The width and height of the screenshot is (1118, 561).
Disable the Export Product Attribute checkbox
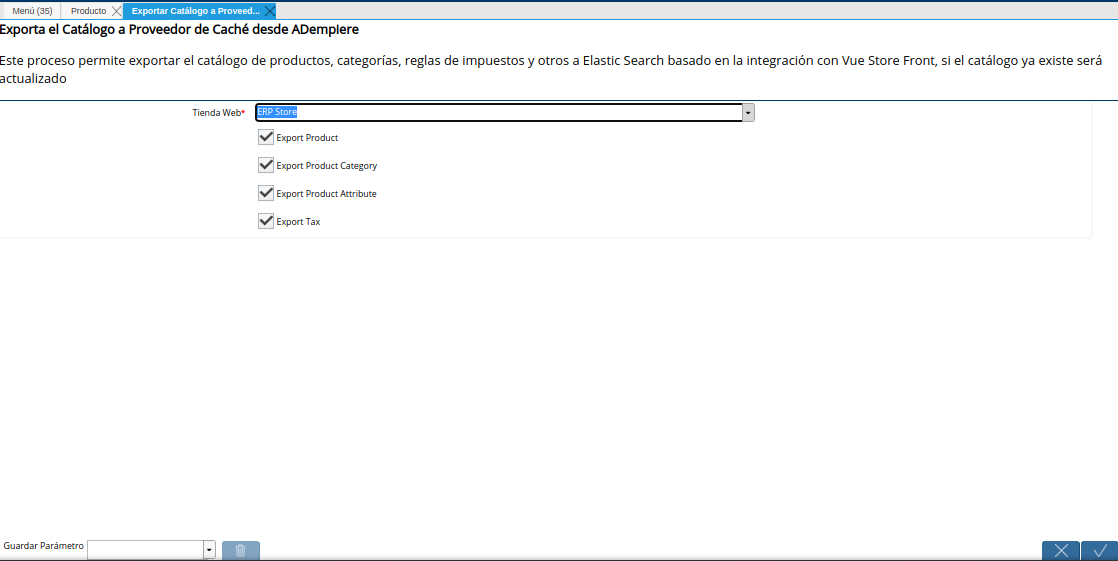[x=266, y=193]
